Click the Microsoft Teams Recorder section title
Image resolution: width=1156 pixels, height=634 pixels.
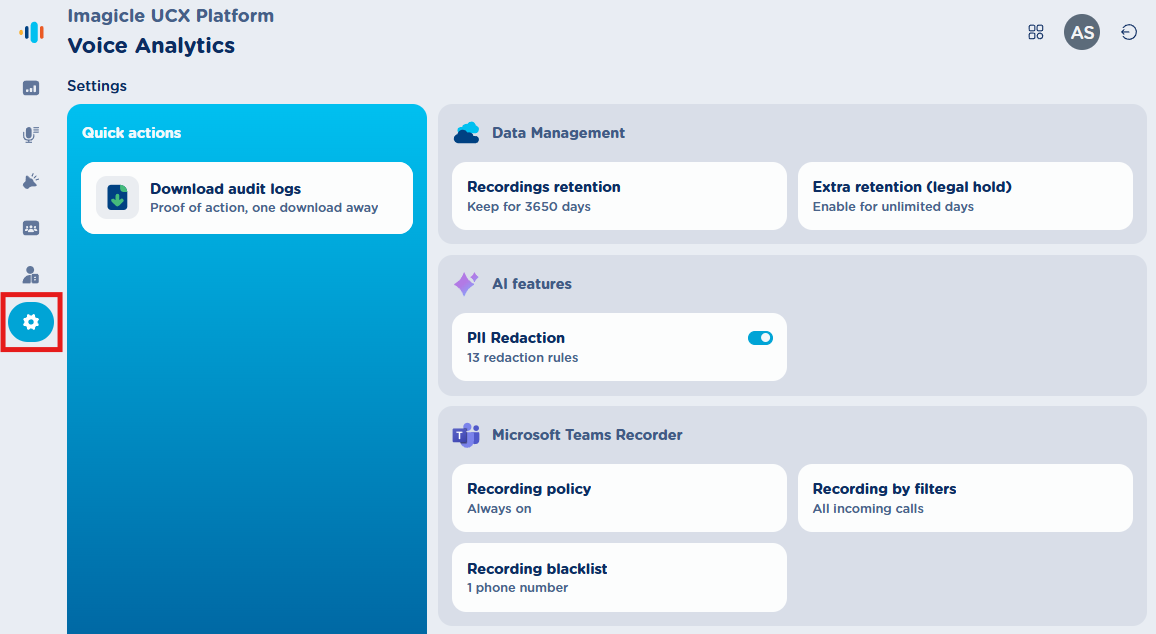(x=587, y=435)
